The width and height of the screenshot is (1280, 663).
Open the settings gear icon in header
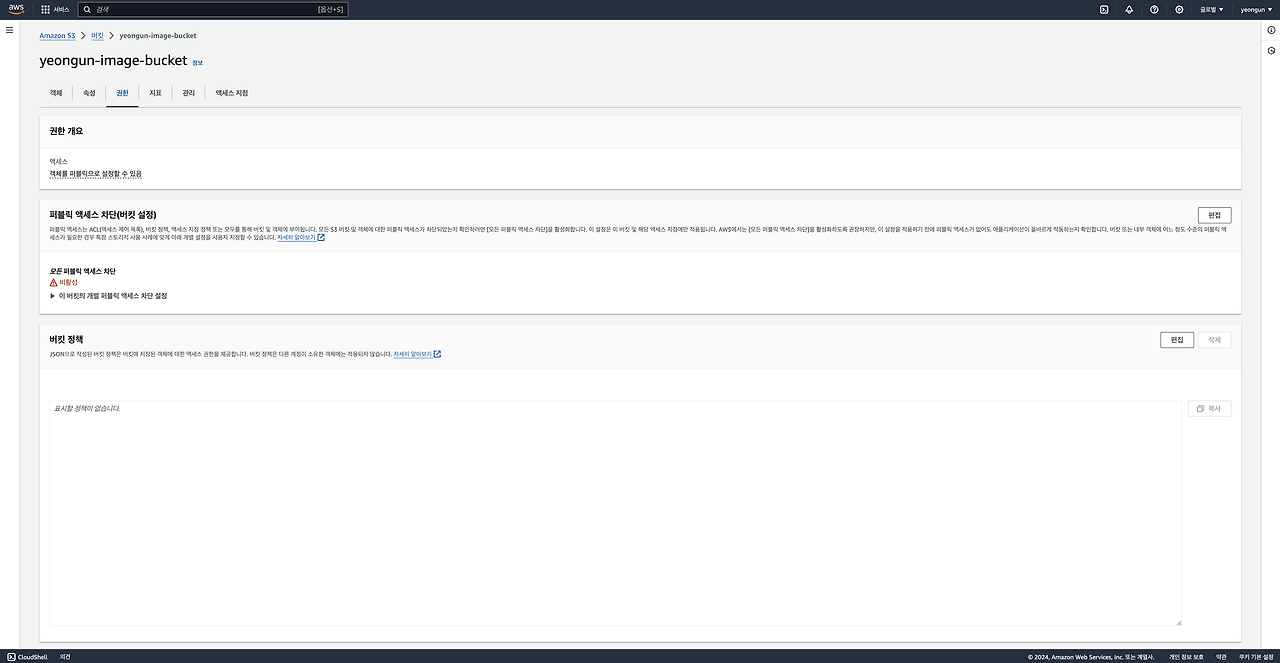coord(1179,9)
